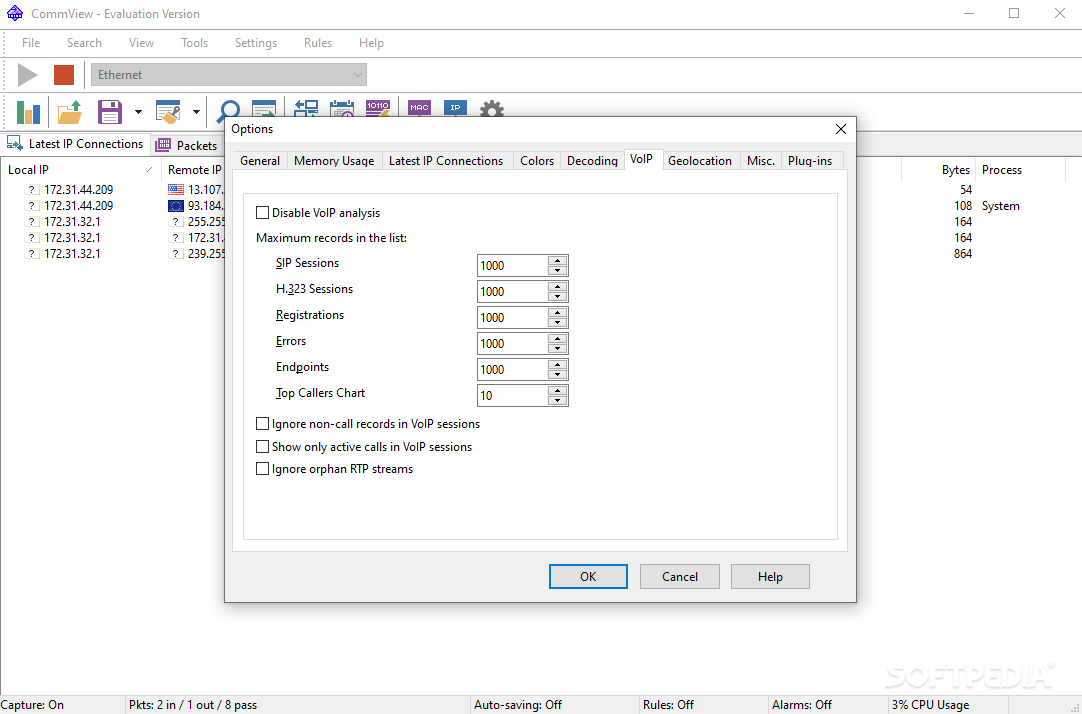
Task: Click the EU flag icon for 93.184
Action: coord(176,206)
